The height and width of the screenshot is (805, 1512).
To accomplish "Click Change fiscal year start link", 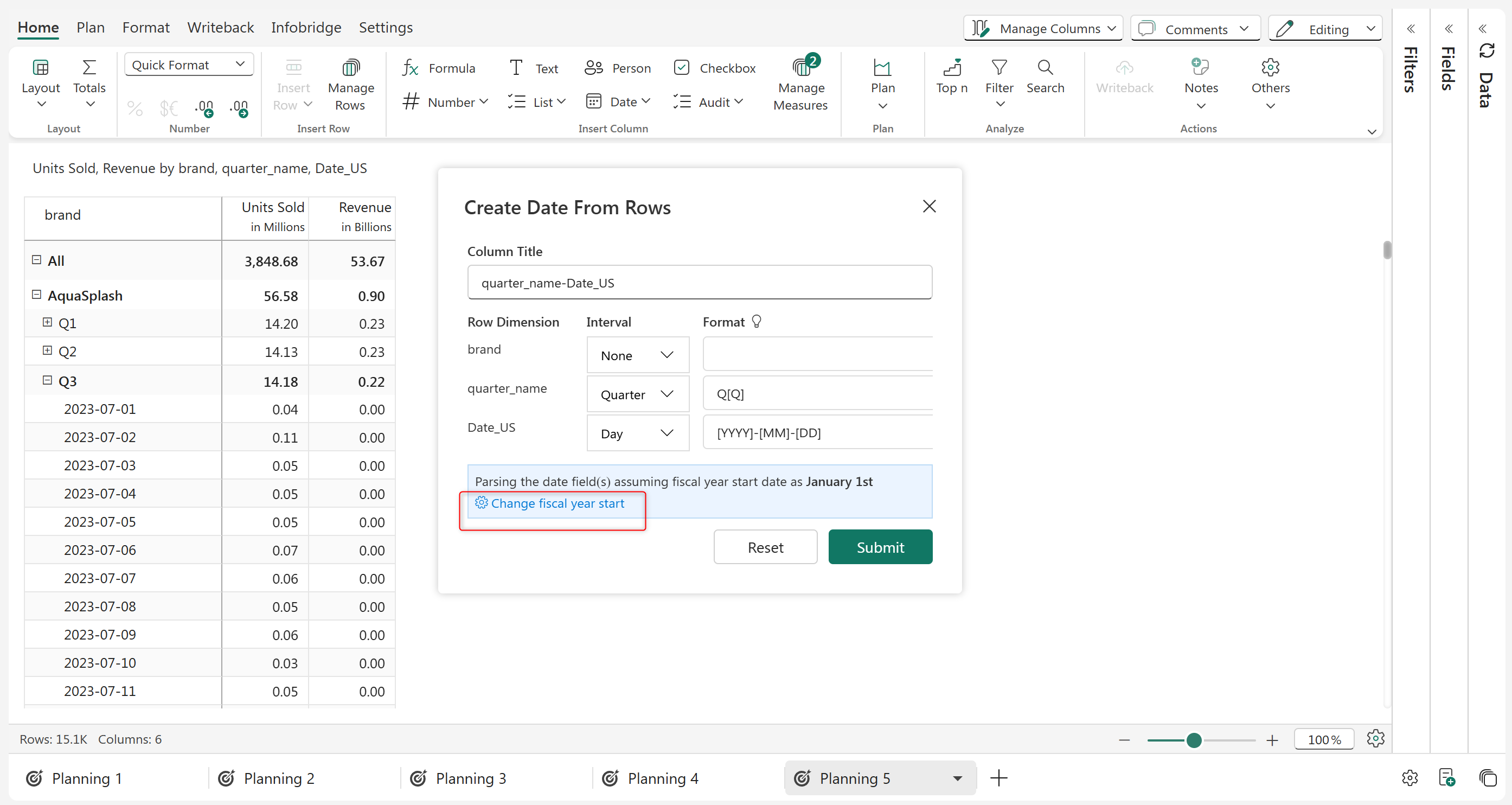I will tap(557, 503).
